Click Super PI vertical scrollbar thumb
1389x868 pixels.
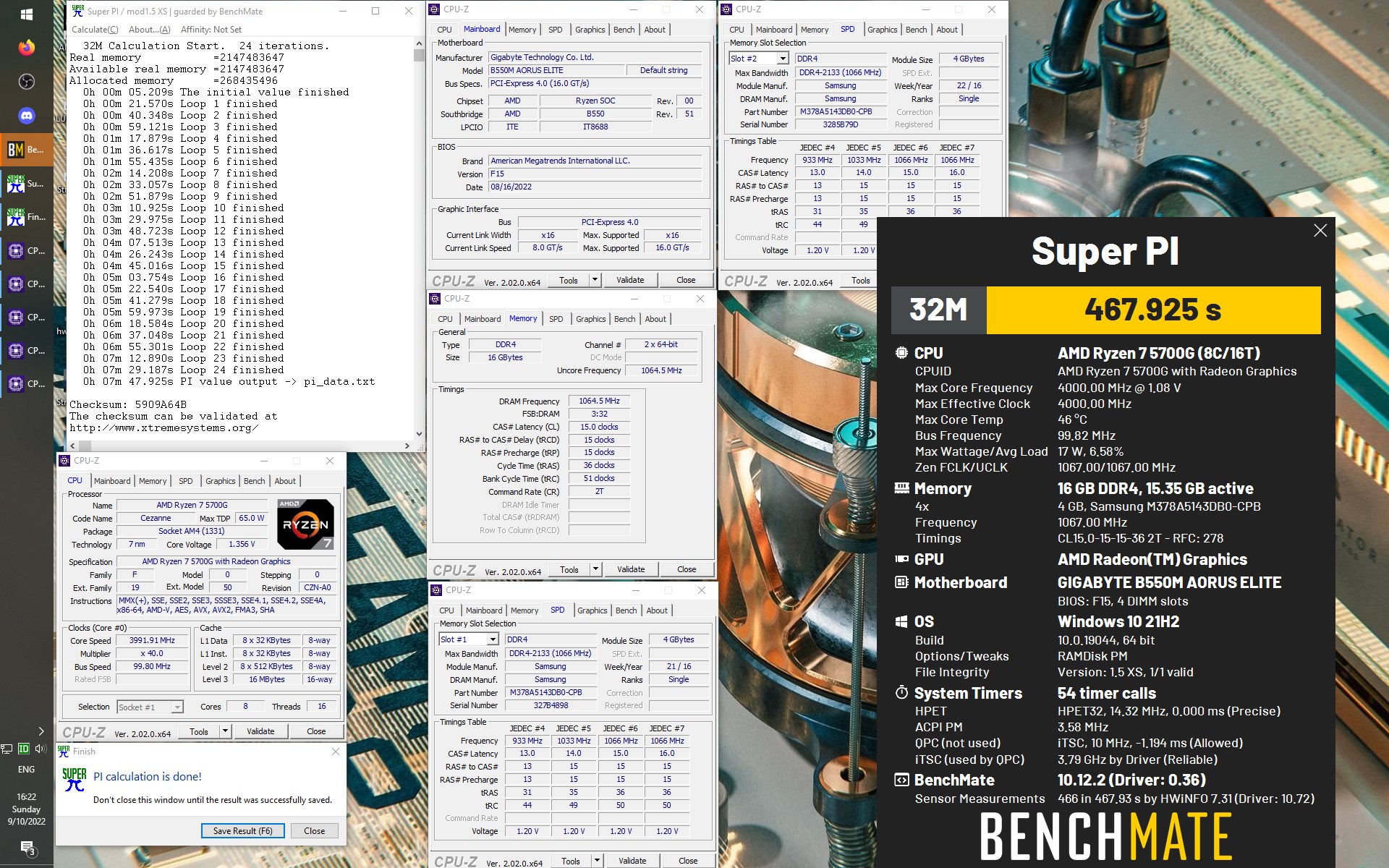419,54
